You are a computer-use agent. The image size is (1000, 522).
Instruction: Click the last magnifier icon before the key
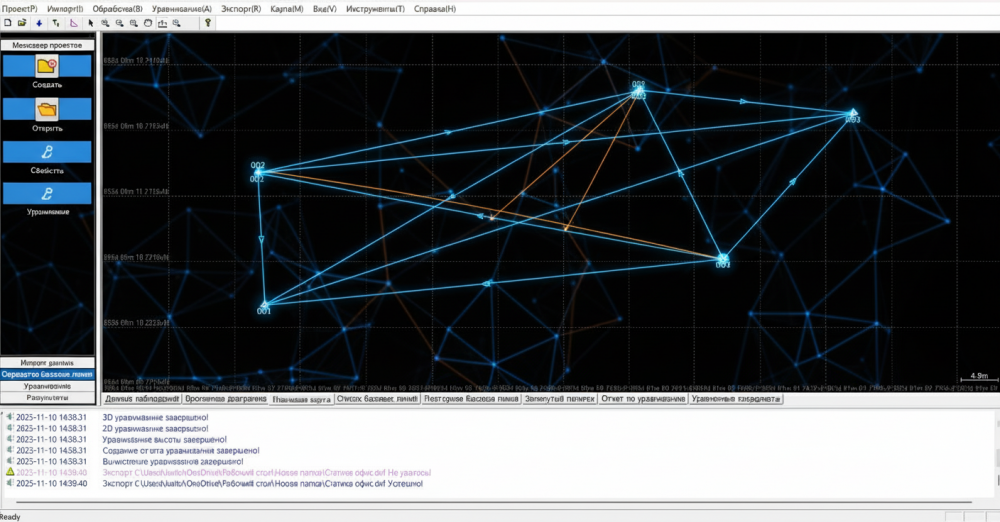coord(177,23)
